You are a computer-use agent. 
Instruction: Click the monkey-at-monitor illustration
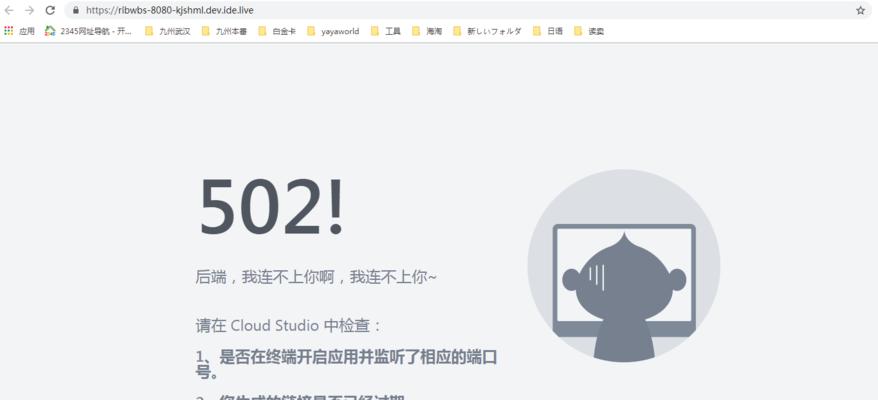point(624,266)
